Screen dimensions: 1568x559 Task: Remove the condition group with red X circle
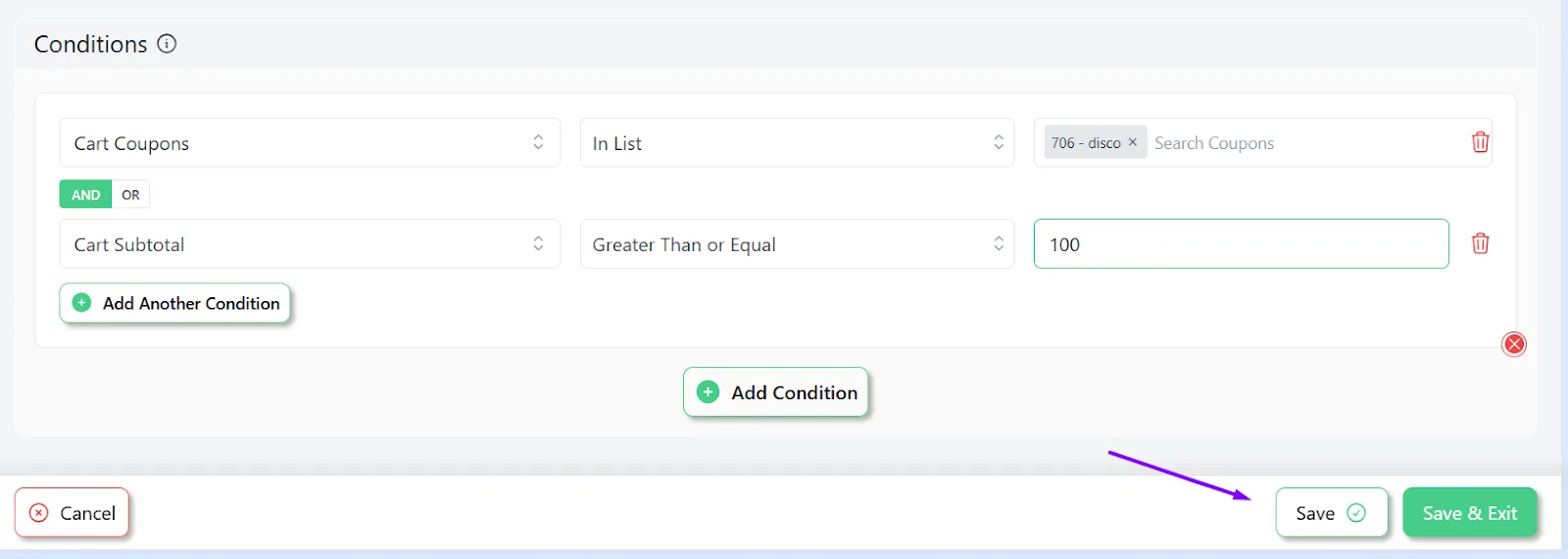pyautogui.click(x=1514, y=344)
